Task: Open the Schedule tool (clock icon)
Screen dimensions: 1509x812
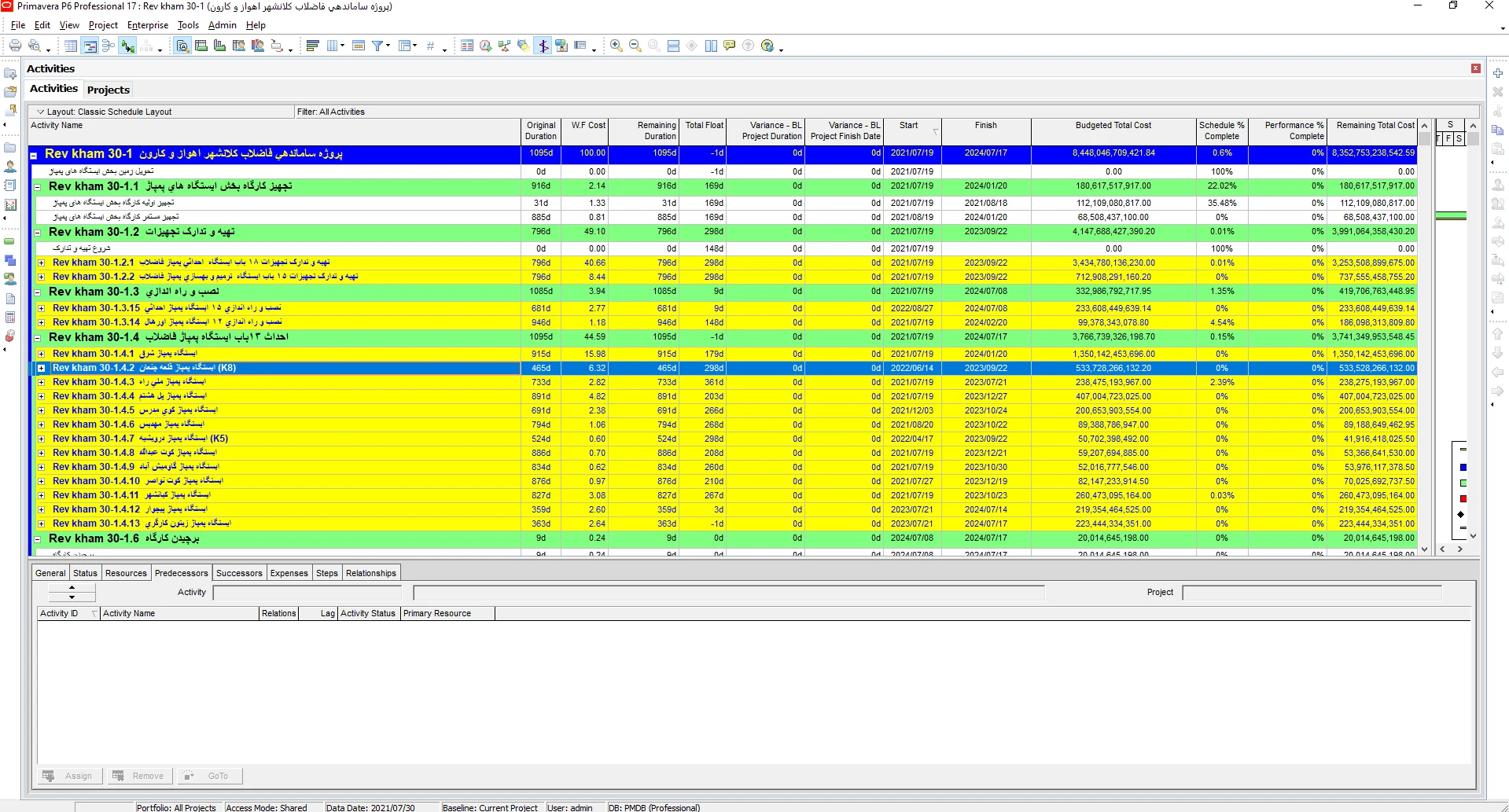Action: 486,46
